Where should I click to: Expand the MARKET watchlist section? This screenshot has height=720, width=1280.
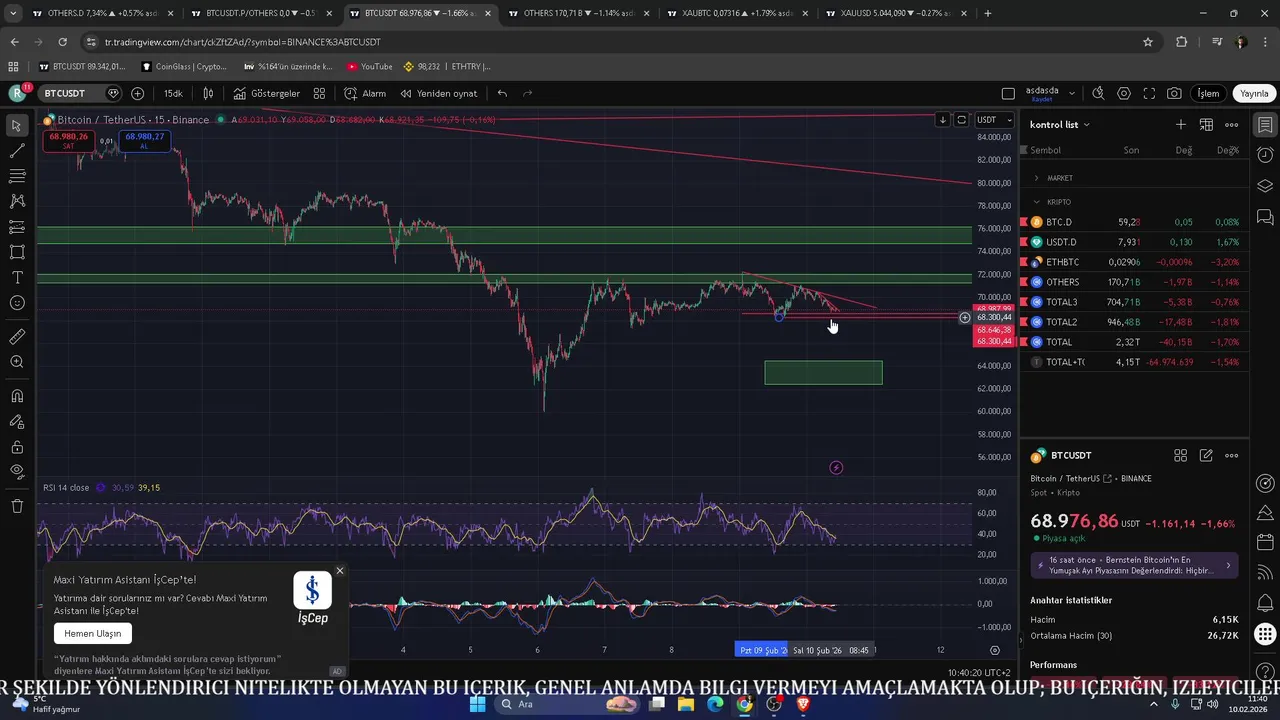click(1037, 178)
